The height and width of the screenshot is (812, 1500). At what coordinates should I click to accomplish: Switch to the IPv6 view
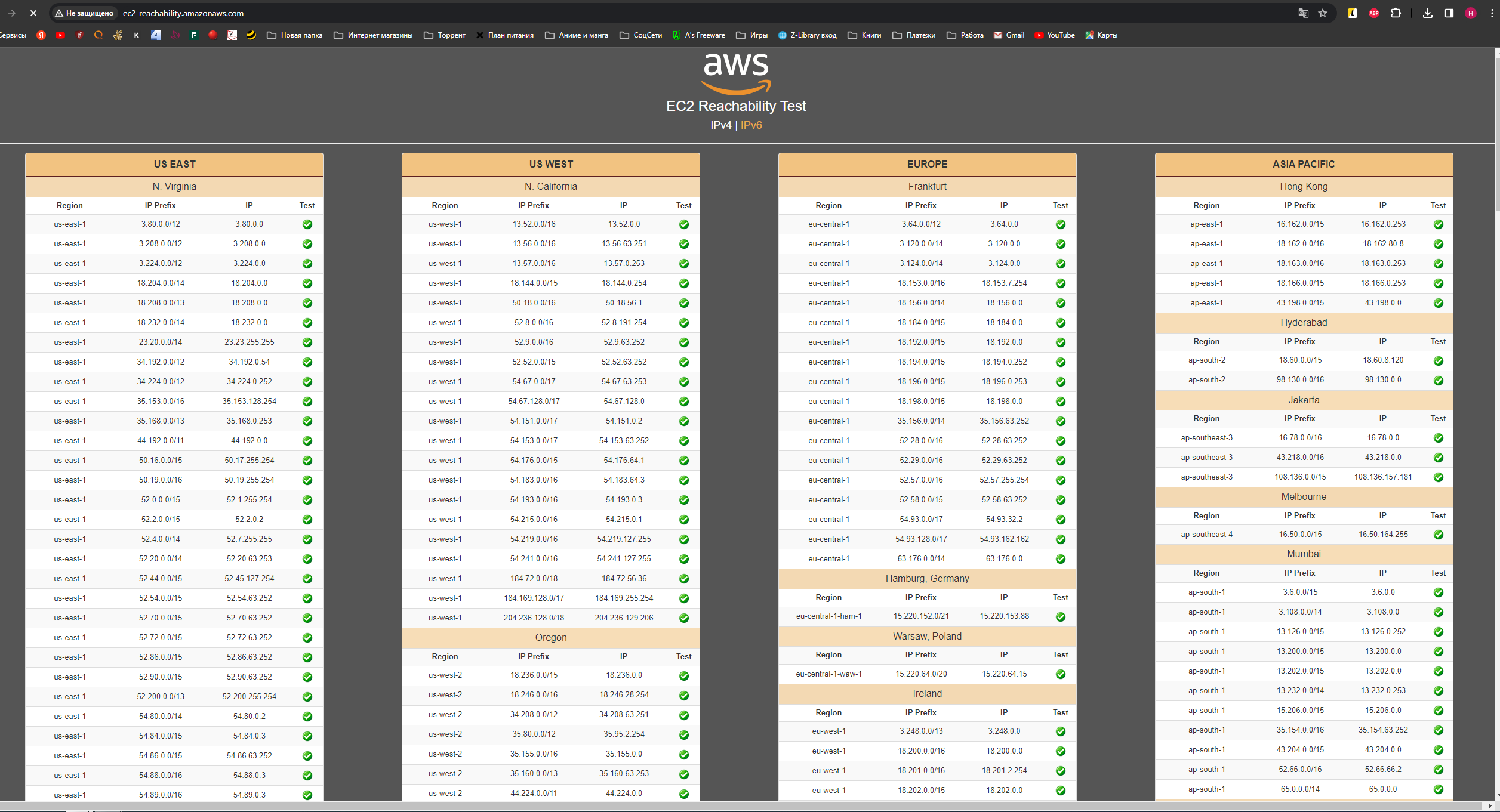click(751, 125)
